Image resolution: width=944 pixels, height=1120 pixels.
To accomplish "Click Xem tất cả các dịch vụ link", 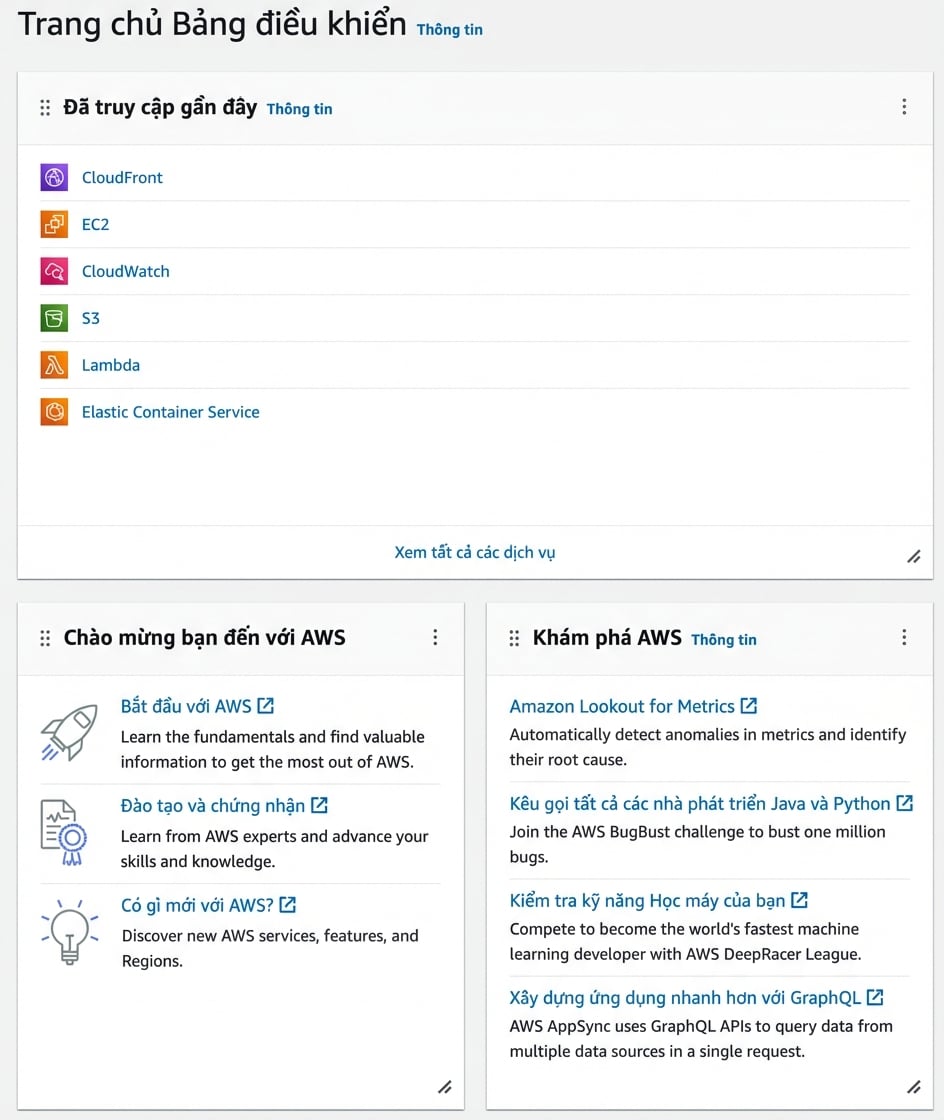I will (475, 552).
